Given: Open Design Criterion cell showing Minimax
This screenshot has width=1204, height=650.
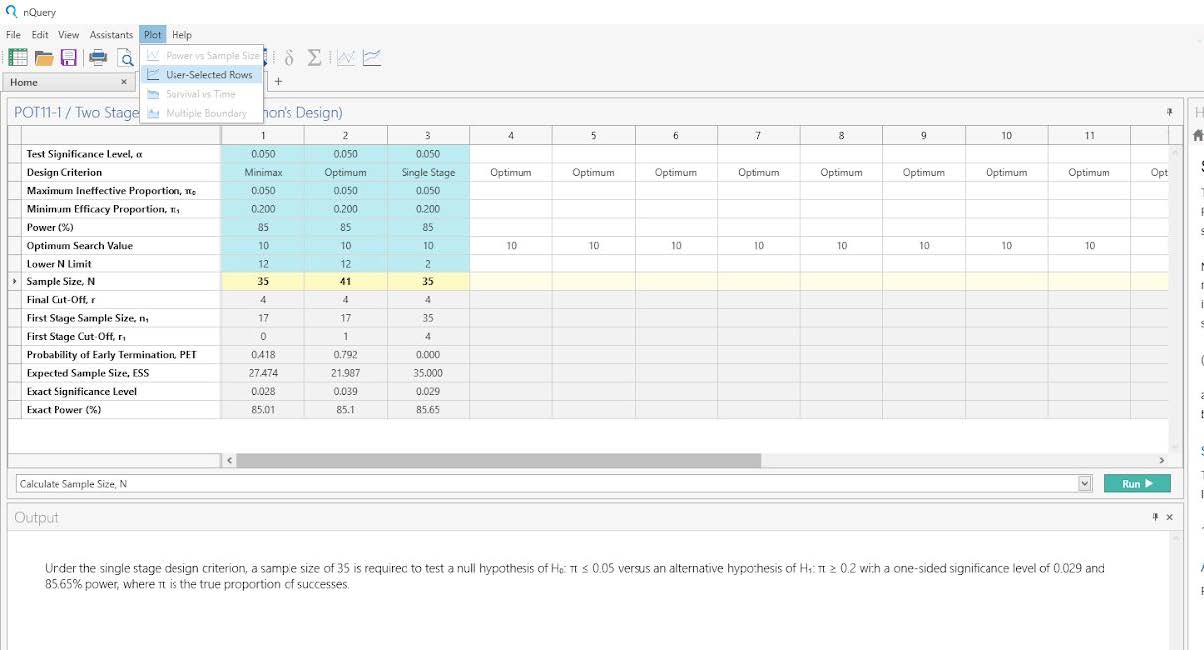Looking at the screenshot, I should pyautogui.click(x=263, y=172).
